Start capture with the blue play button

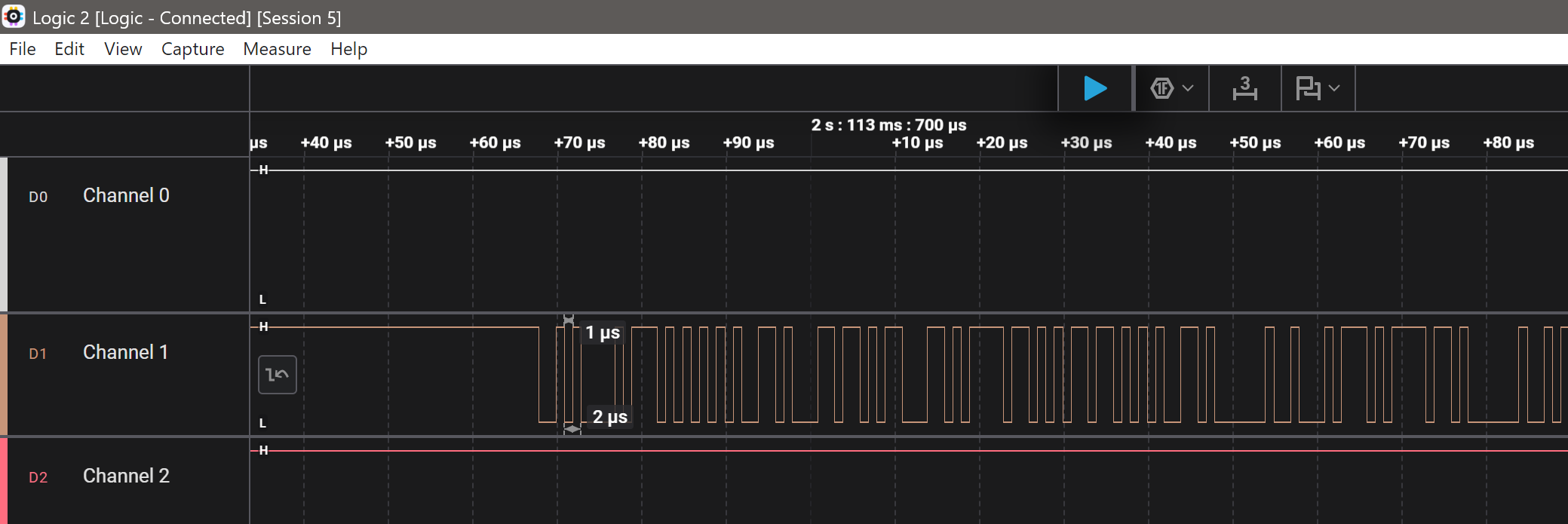pyautogui.click(x=1095, y=88)
